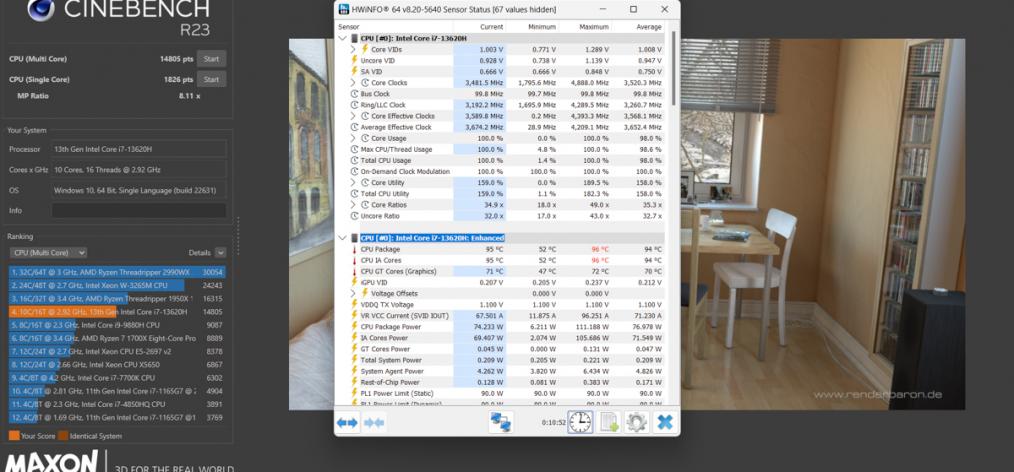The image size is (1014, 472).
Task: Collapse the CPU [#0] Intel Core i7-13620H group
Action: click(x=343, y=38)
